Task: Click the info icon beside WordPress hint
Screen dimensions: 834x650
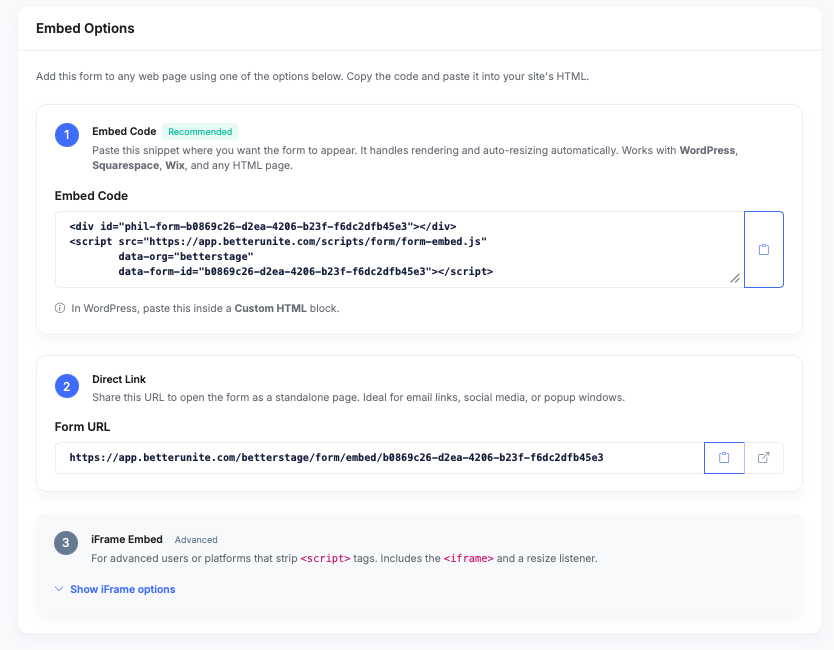Action: [x=60, y=308]
